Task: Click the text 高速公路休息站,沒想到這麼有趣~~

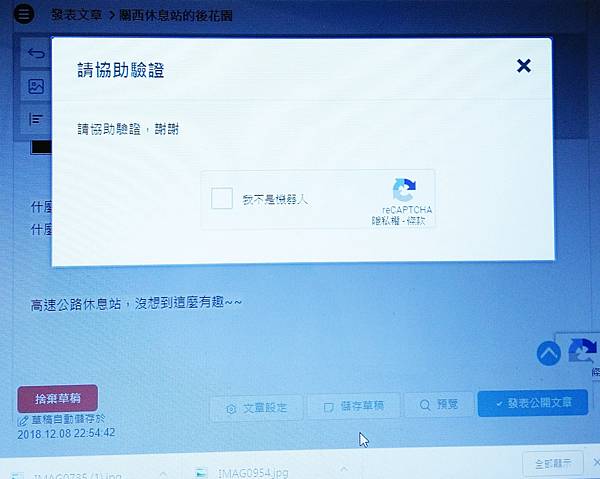Action: click(x=136, y=304)
